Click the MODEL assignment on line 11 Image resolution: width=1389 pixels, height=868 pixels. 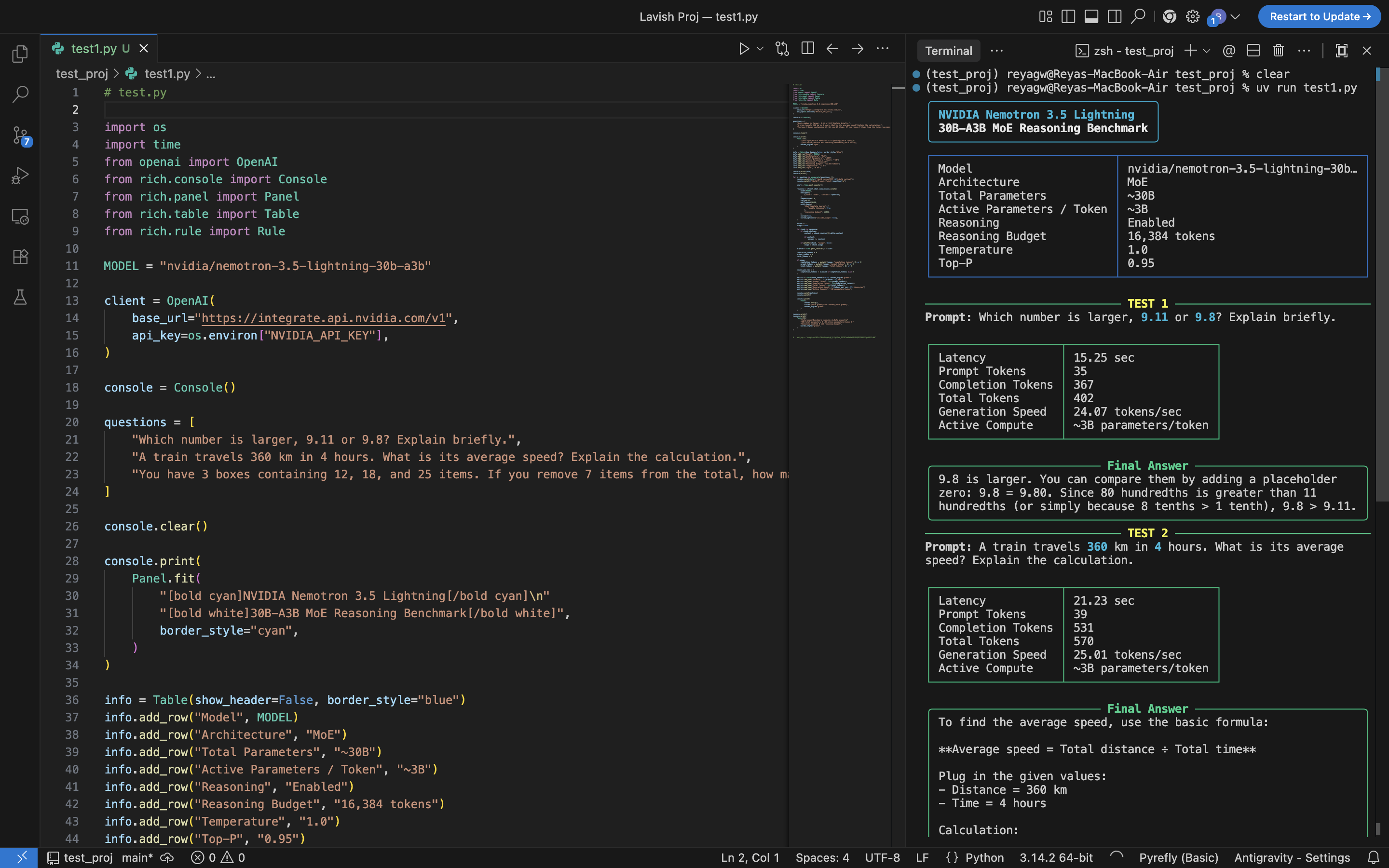[267, 266]
